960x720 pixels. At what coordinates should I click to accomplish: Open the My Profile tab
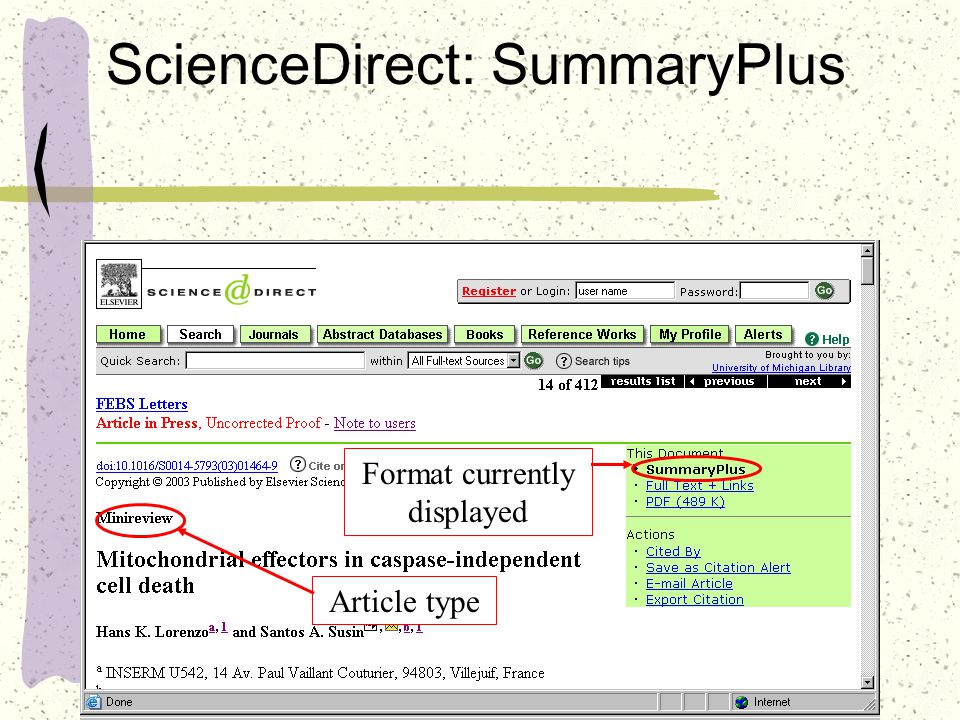coord(690,334)
